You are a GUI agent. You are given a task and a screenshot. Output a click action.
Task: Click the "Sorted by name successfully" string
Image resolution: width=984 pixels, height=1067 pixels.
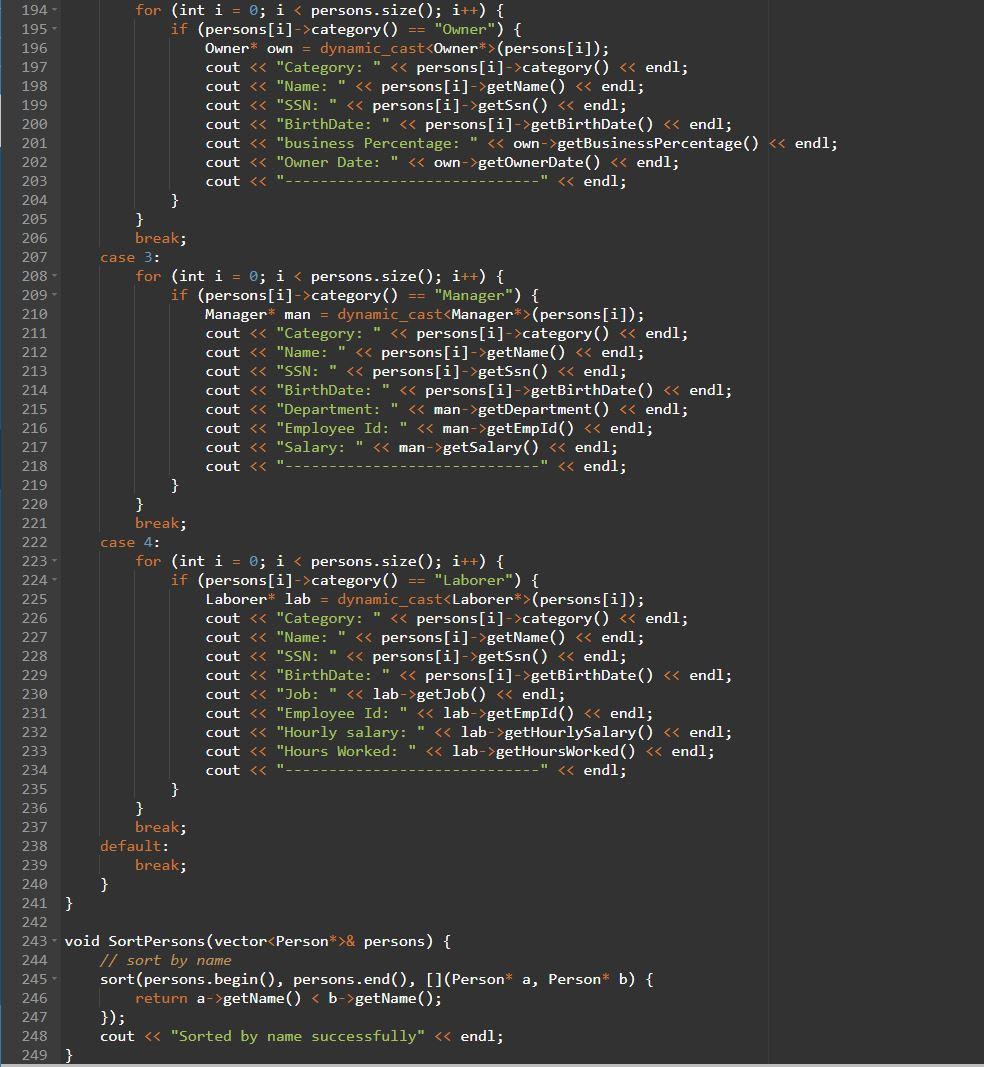pyautogui.click(x=297, y=1036)
